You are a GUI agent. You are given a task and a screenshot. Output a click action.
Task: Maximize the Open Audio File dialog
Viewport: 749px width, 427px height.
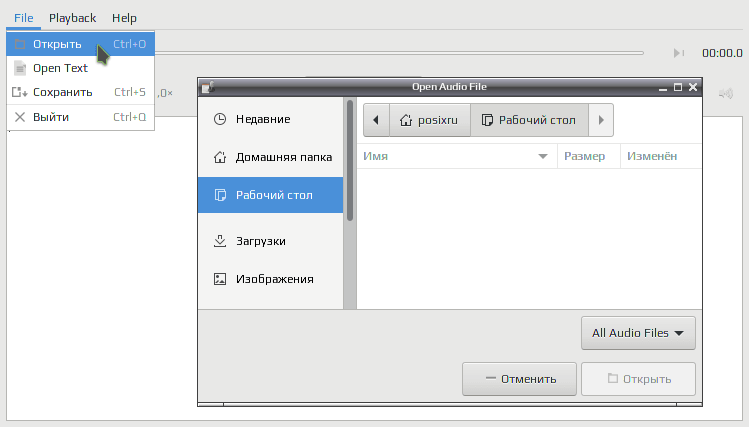[x=678, y=87]
